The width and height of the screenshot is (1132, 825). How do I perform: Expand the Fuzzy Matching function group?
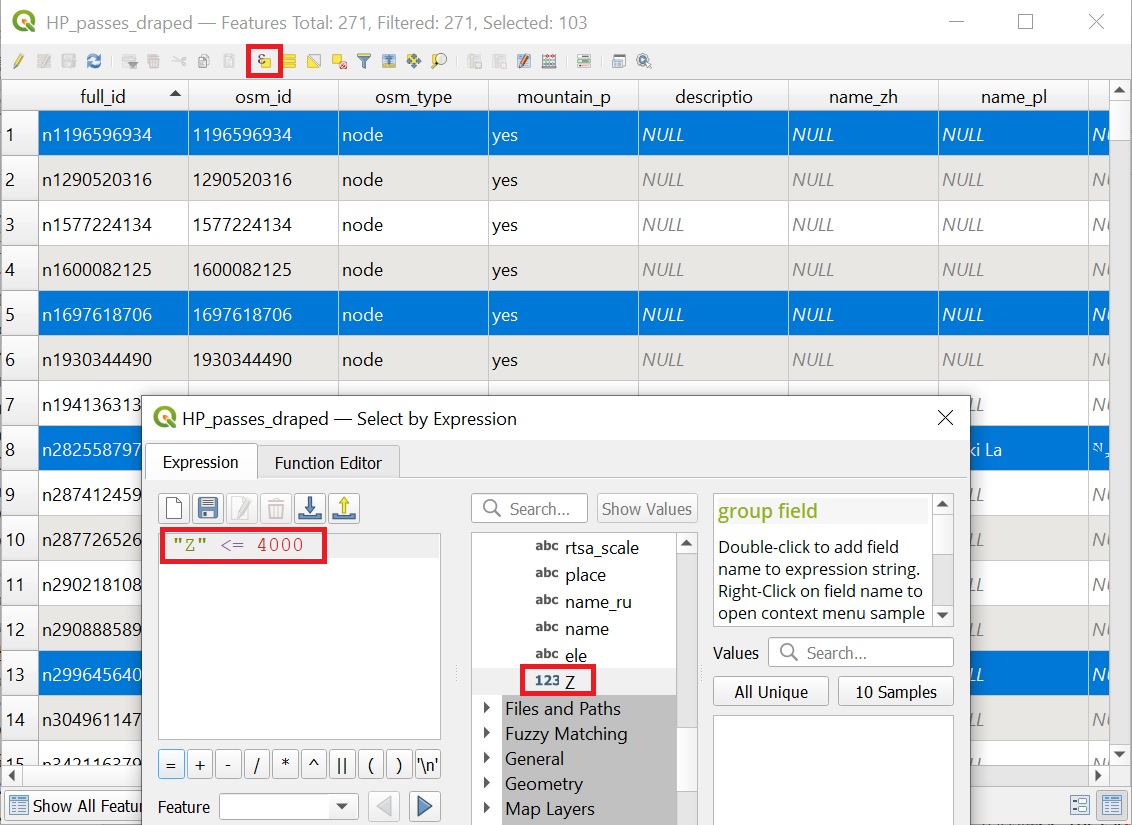click(487, 734)
